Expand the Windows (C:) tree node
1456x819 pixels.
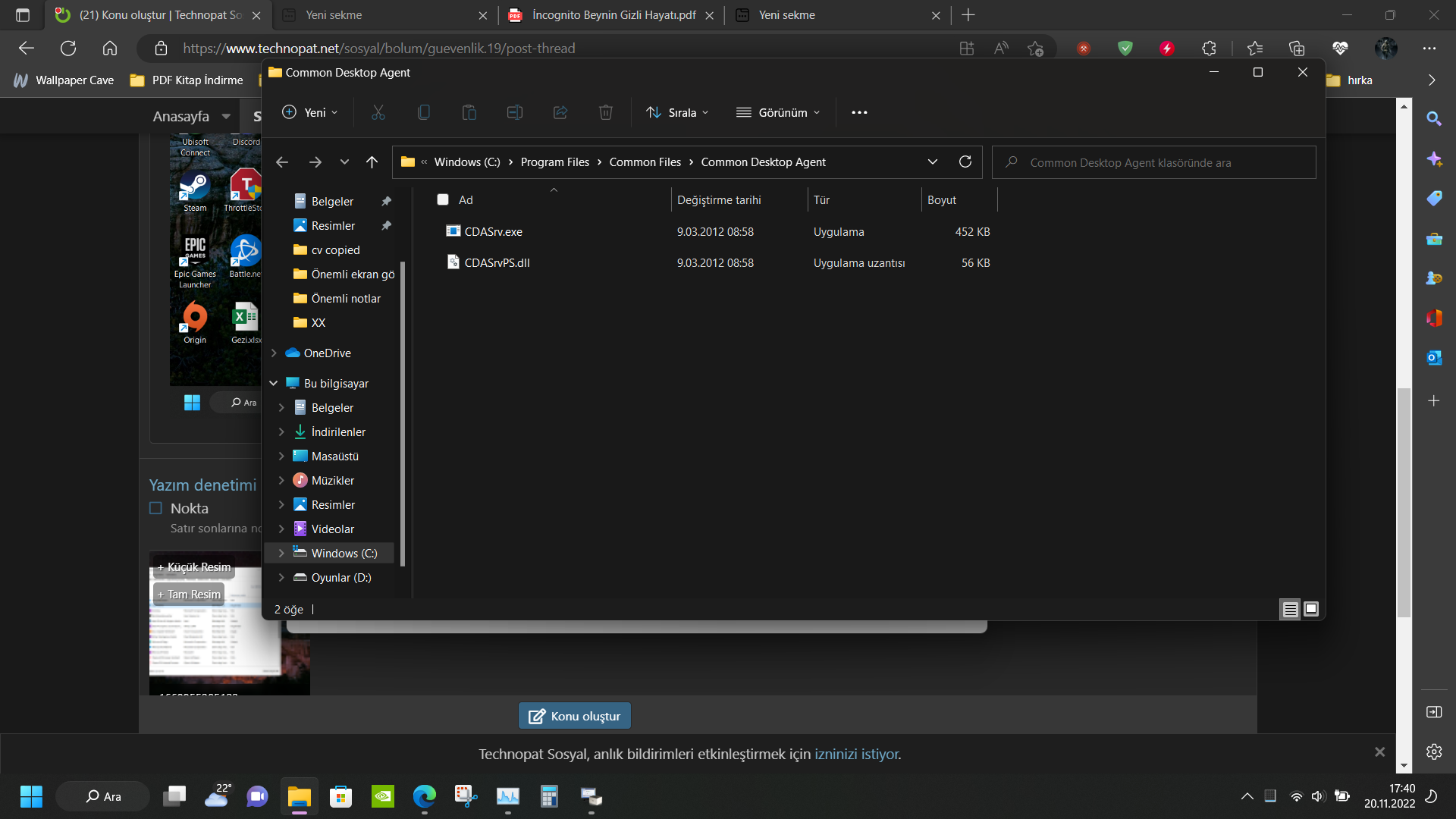(281, 554)
